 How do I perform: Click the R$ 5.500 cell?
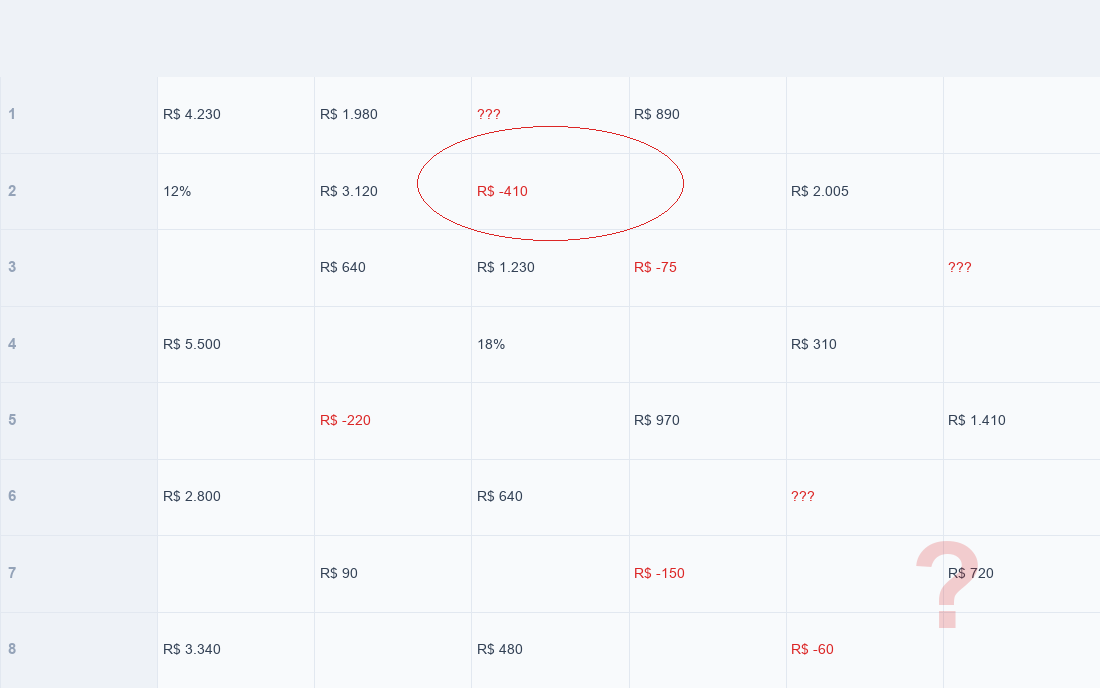tap(236, 344)
